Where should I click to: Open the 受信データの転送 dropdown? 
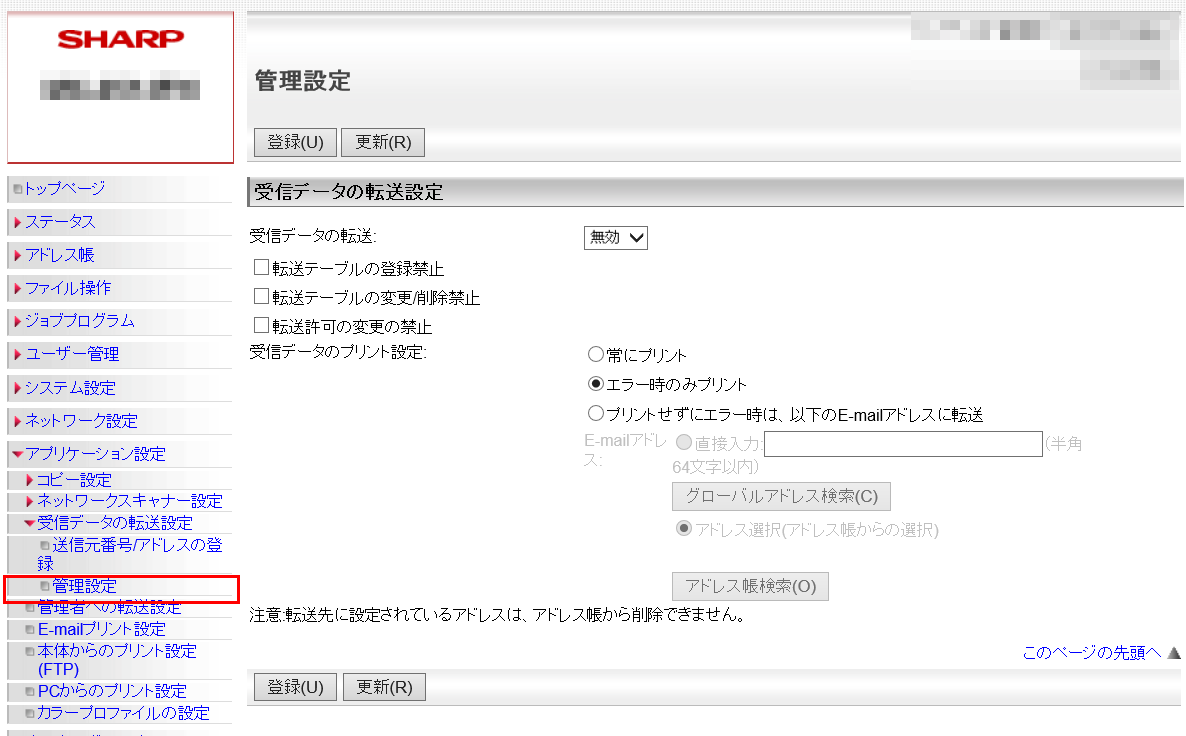click(x=615, y=237)
